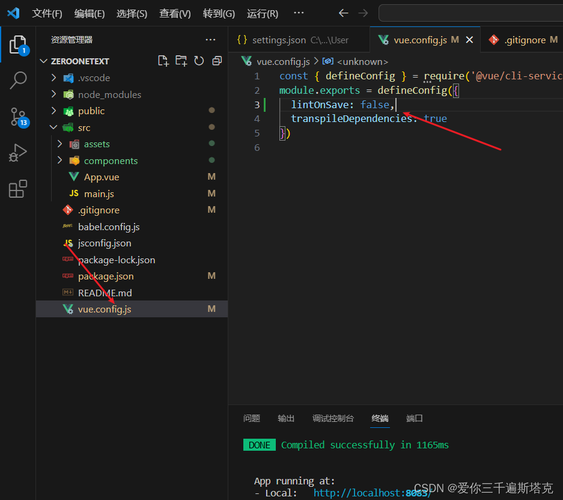This screenshot has height=500, width=563.
Task: Click the New Folder icon in explorer
Action: click(x=181, y=61)
